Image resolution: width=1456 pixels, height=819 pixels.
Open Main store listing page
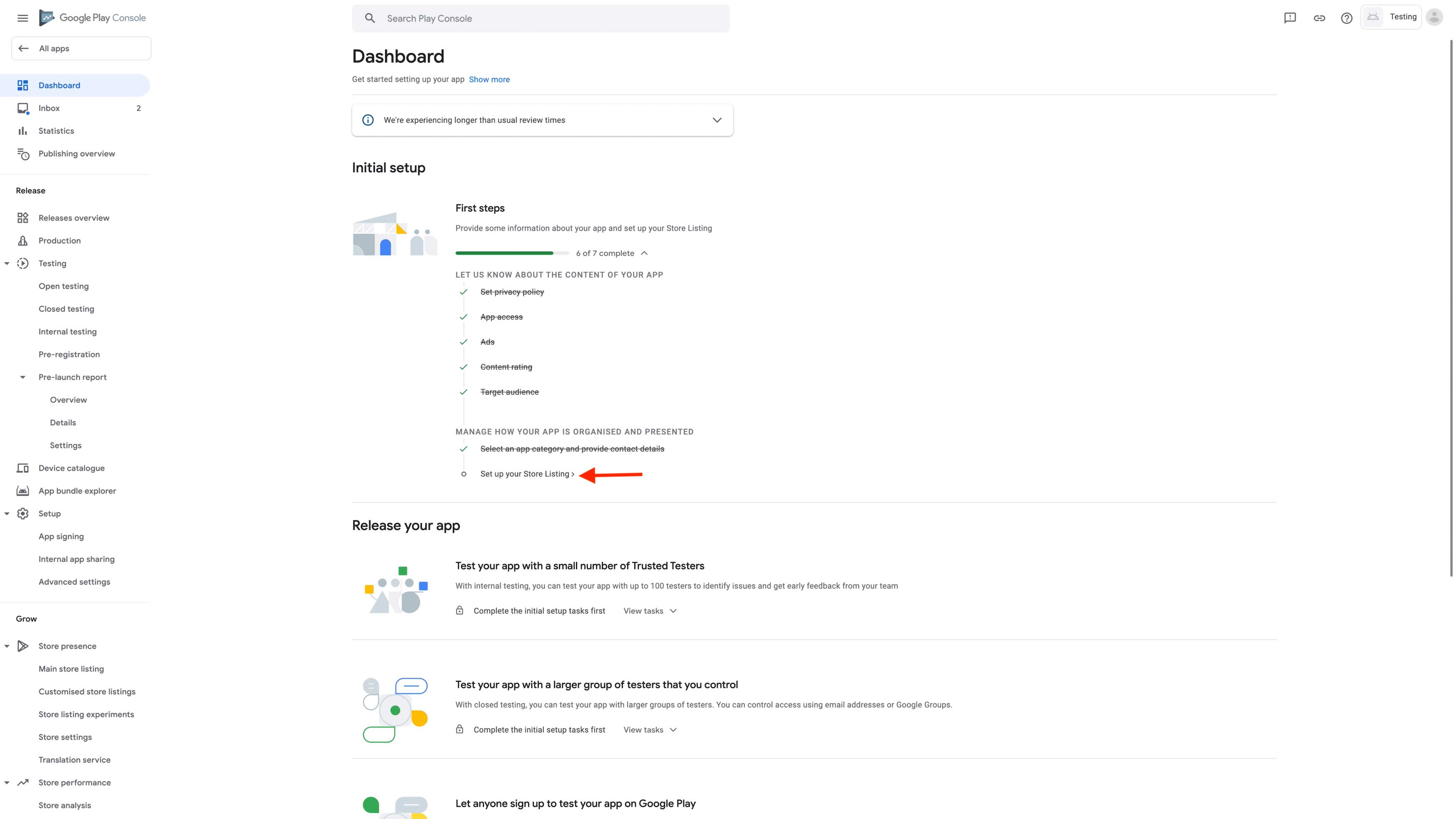point(71,669)
